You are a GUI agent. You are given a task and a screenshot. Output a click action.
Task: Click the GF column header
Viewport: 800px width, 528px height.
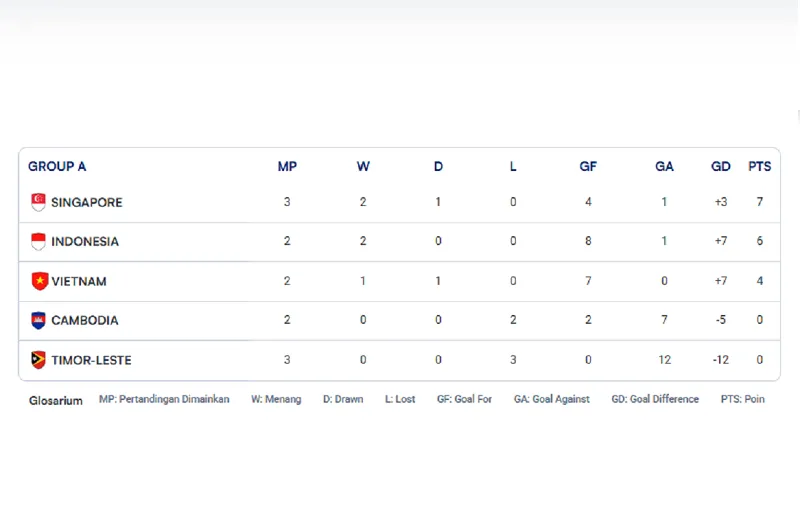[588, 166]
